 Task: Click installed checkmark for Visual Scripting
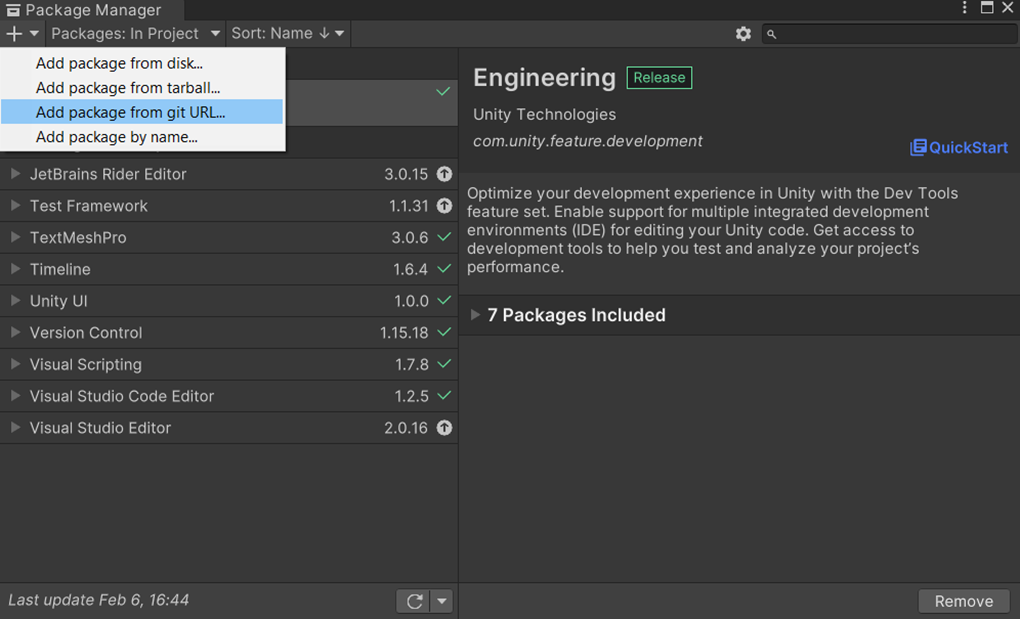[444, 364]
